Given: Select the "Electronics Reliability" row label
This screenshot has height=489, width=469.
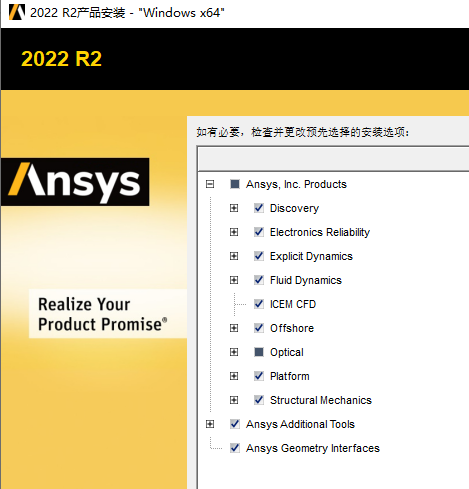Looking at the screenshot, I should click(320, 232).
